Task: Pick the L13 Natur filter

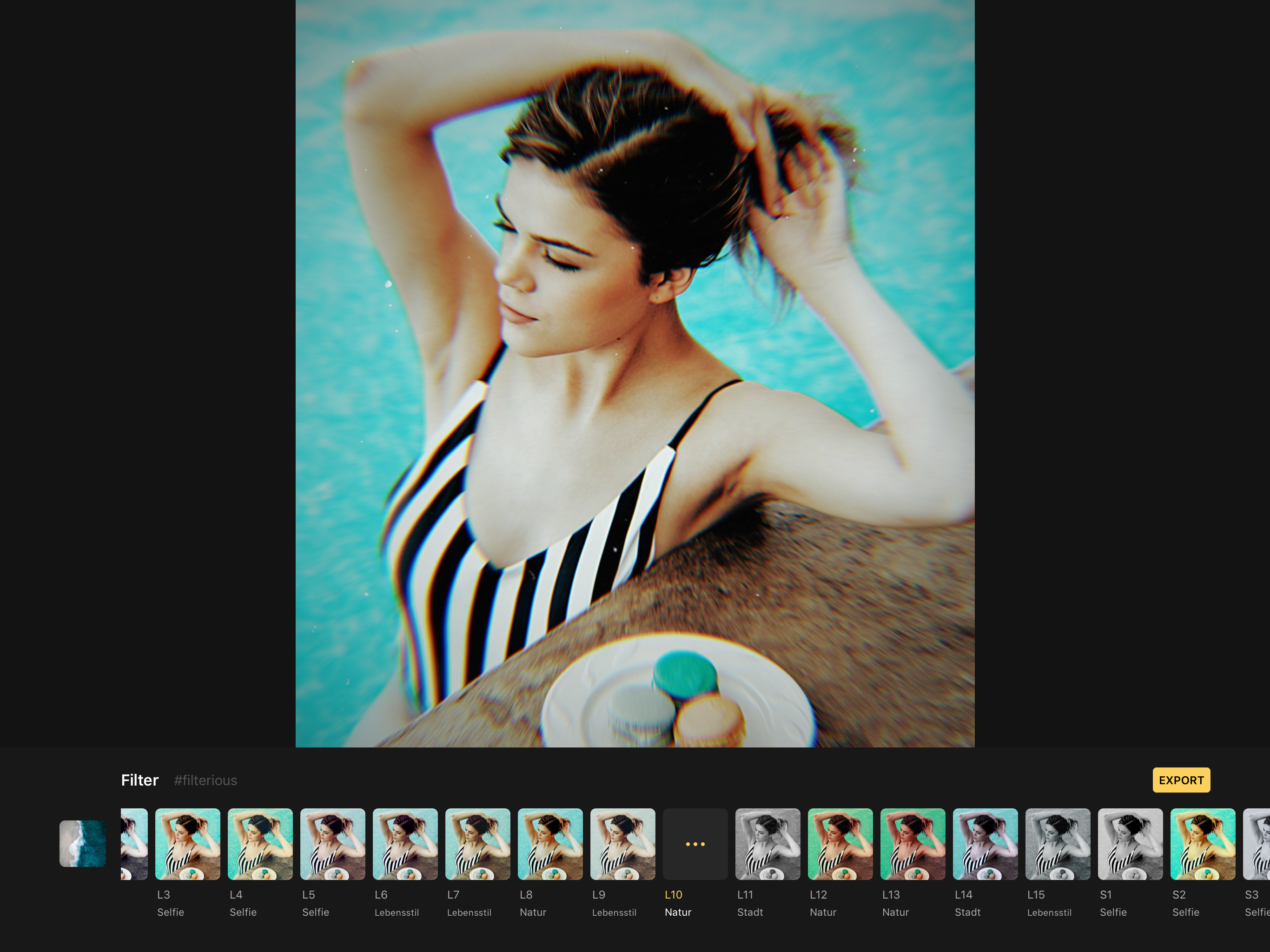Action: [x=913, y=844]
